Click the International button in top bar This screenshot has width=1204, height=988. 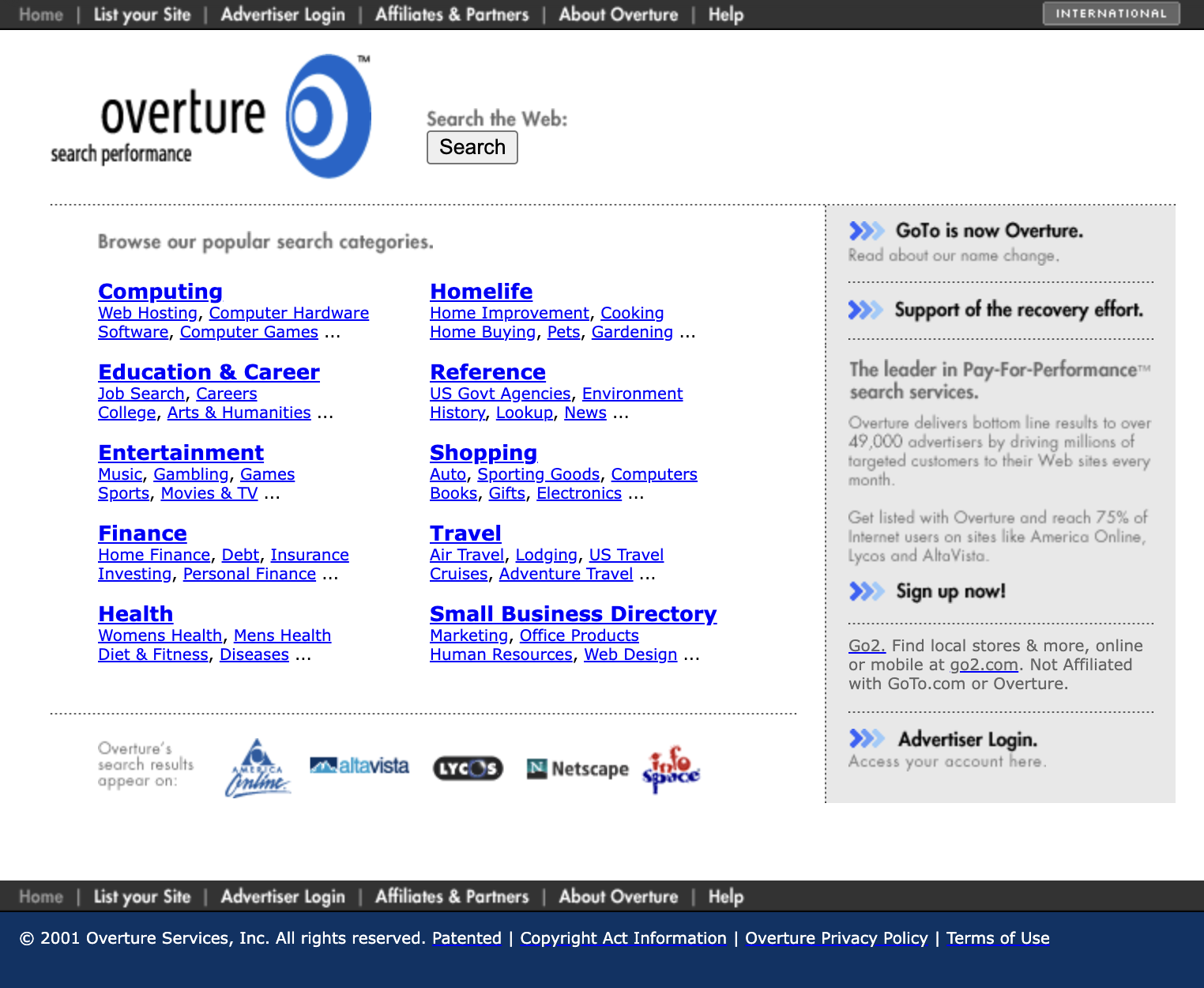[1111, 13]
